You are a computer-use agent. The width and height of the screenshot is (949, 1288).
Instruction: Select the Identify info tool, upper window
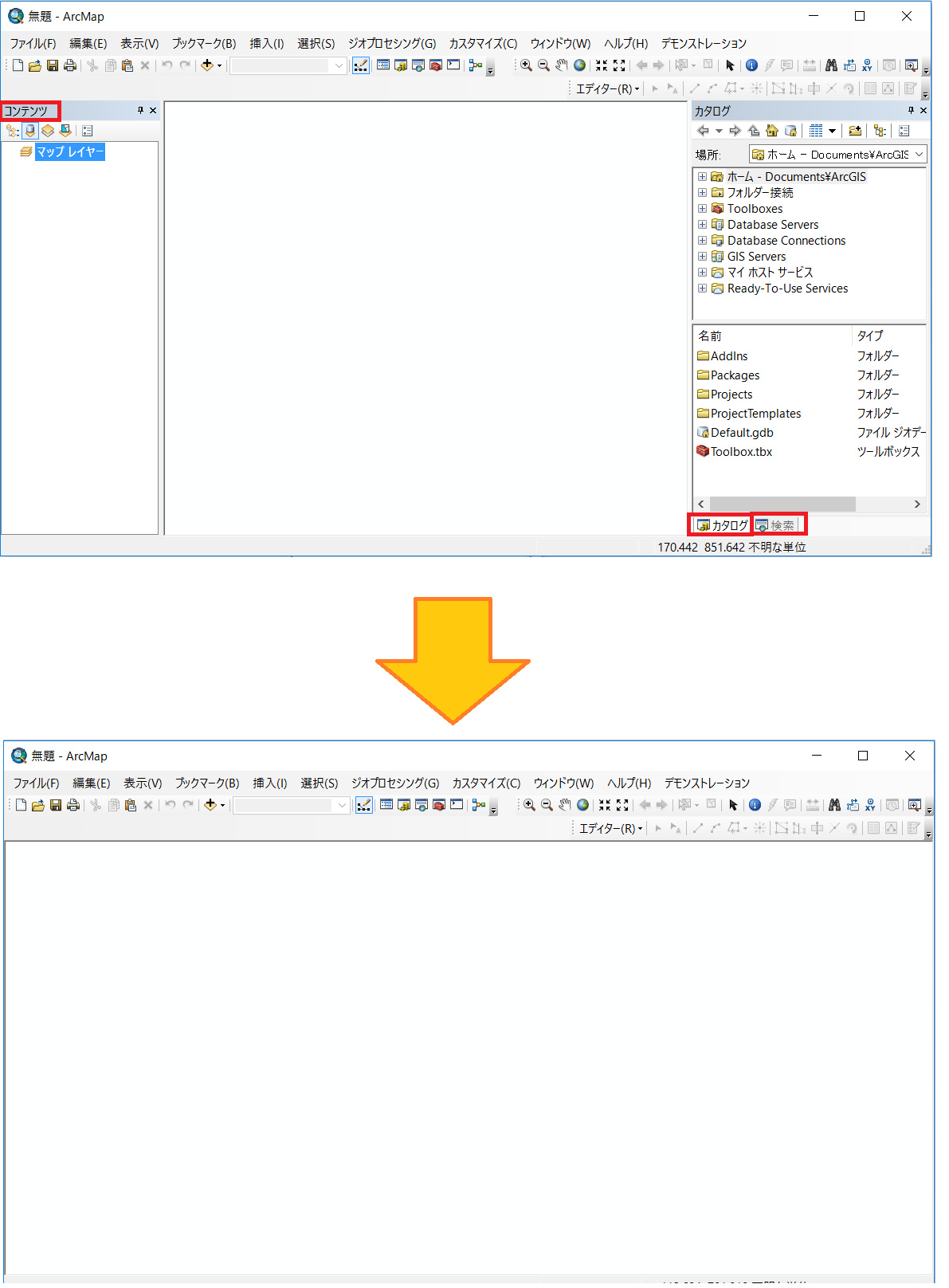(x=751, y=65)
